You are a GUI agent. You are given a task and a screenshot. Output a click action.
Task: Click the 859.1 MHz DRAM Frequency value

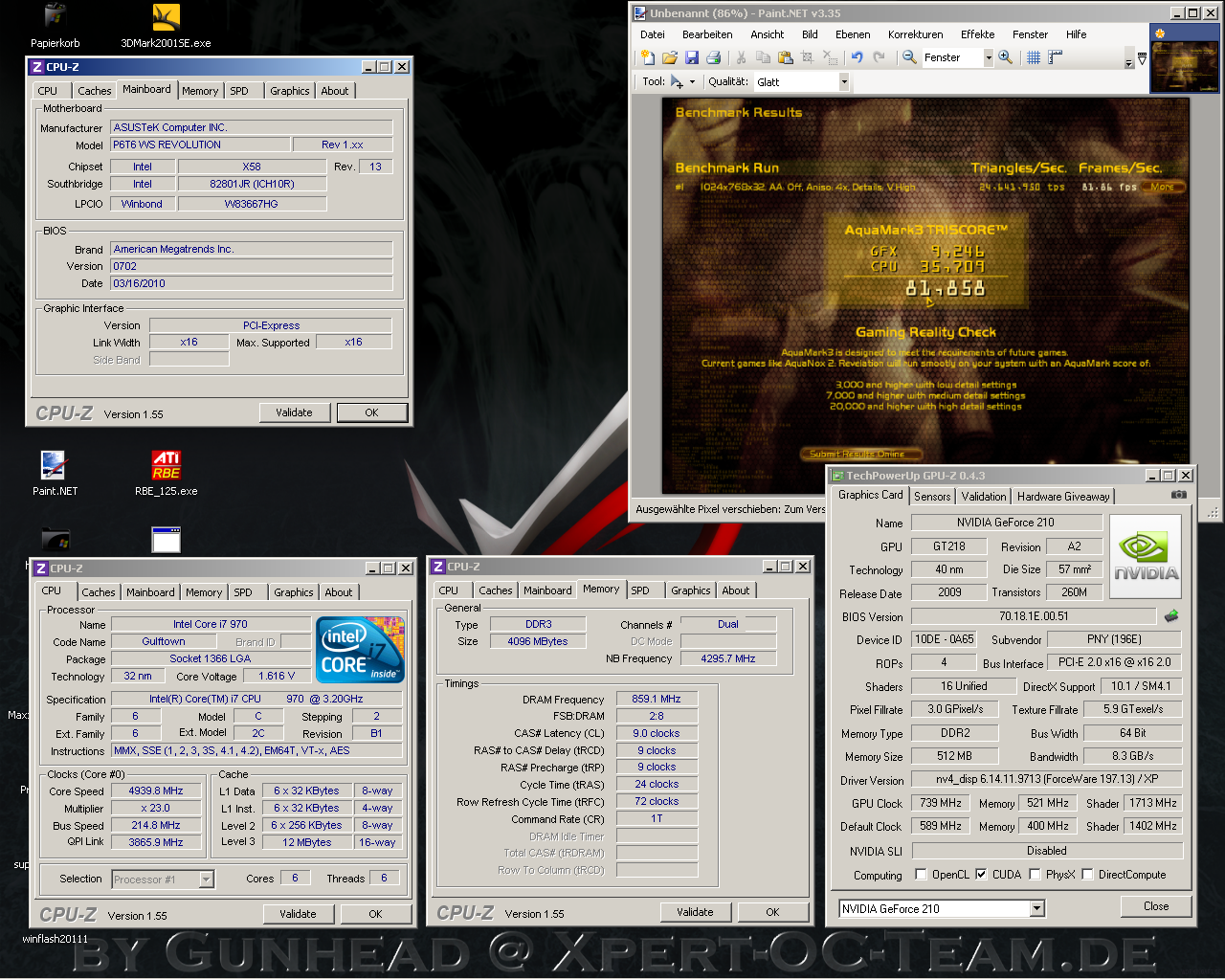(657, 700)
